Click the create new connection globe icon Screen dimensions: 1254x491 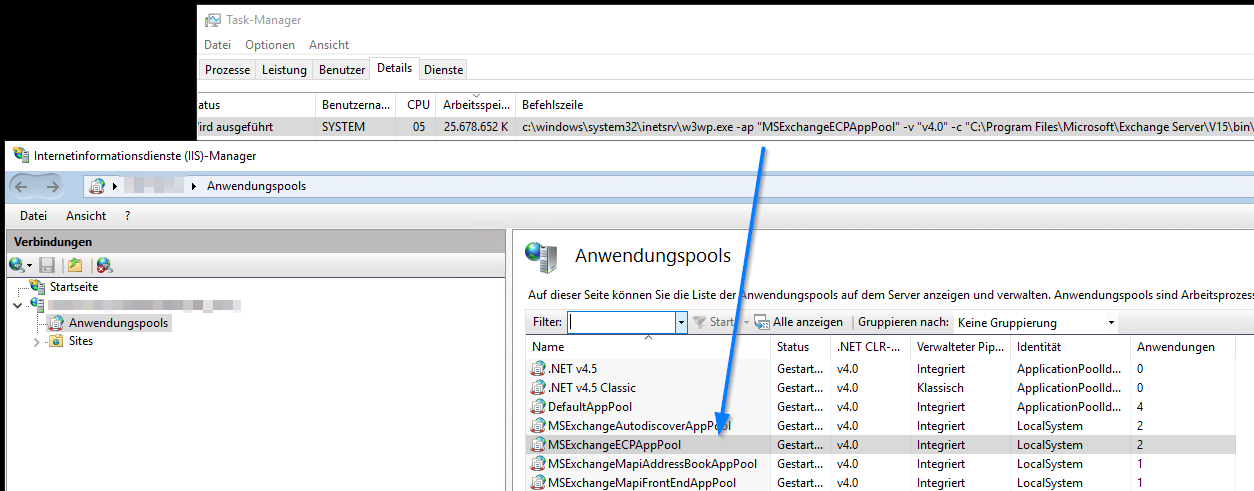coord(17,265)
